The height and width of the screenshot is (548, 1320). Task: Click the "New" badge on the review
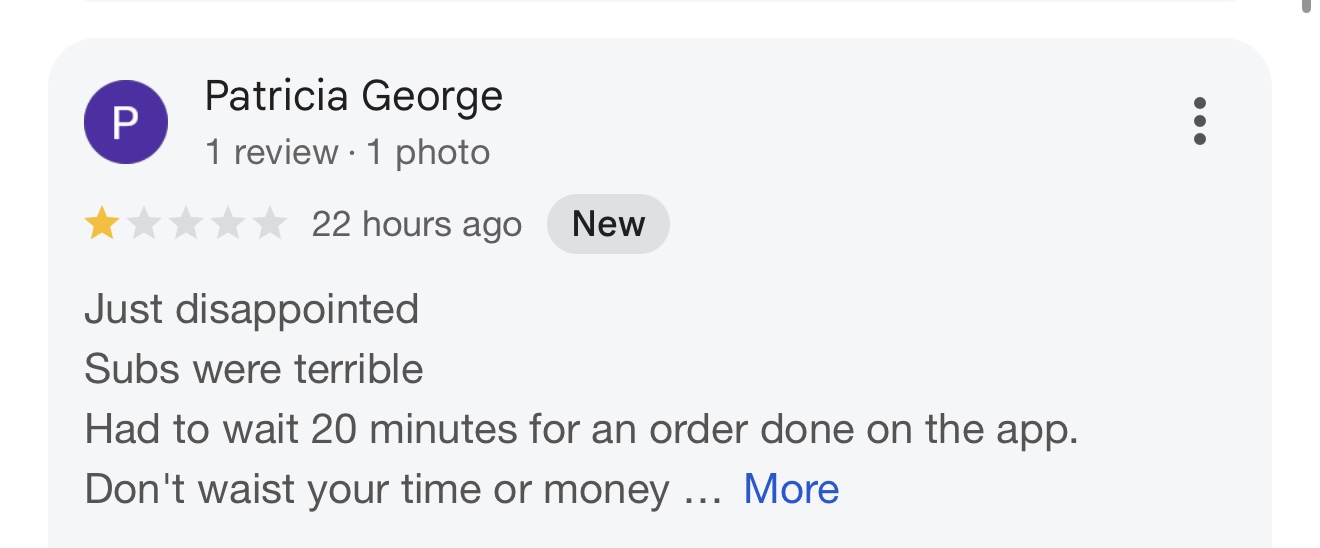[x=608, y=224]
